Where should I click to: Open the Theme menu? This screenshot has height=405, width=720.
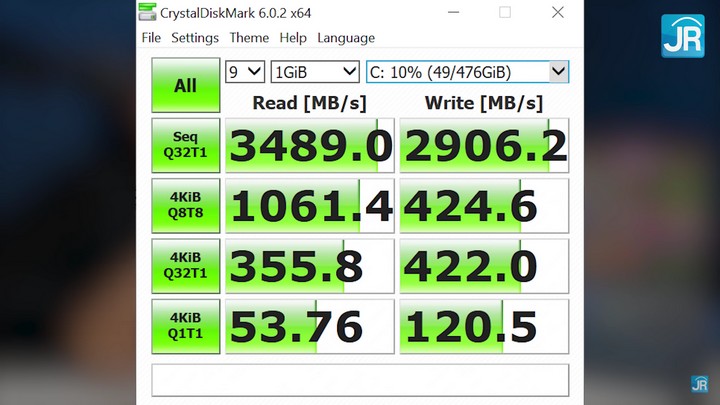pyautogui.click(x=249, y=38)
